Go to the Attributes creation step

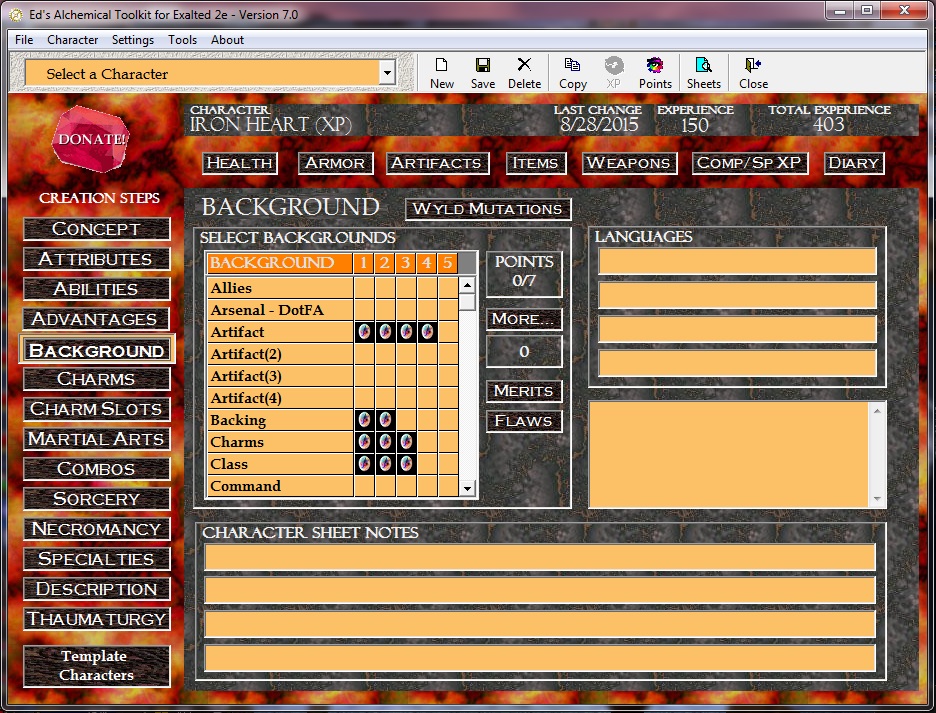coord(96,259)
